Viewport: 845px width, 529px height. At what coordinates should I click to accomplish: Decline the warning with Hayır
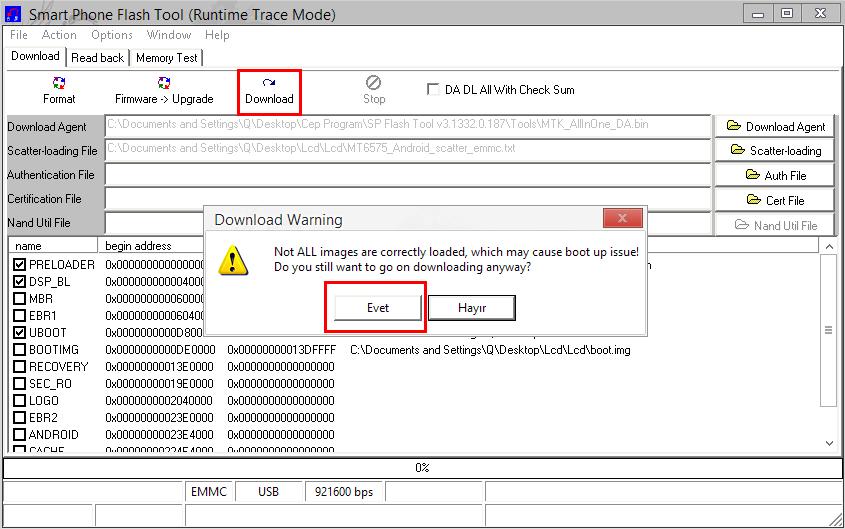point(471,308)
